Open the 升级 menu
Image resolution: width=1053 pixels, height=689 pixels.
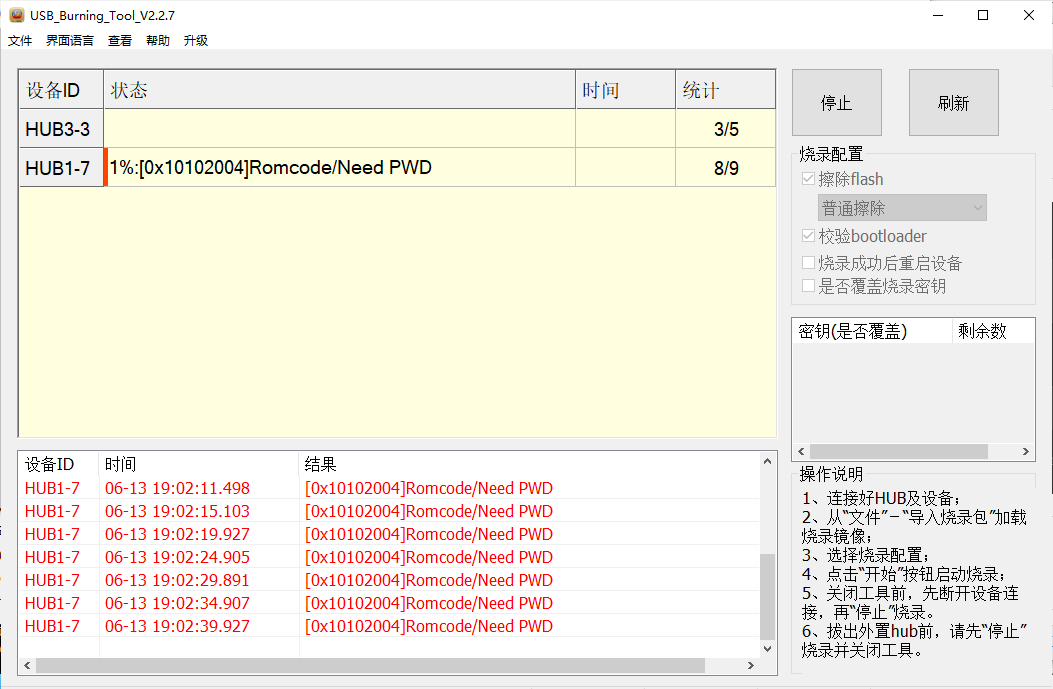pyautogui.click(x=195, y=40)
